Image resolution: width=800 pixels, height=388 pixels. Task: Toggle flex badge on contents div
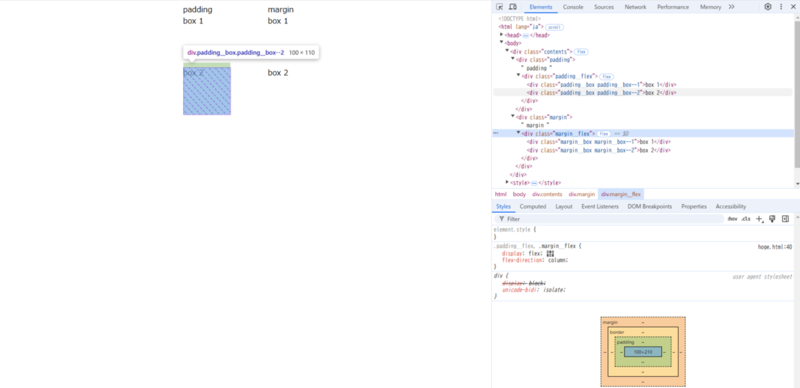(x=581, y=52)
